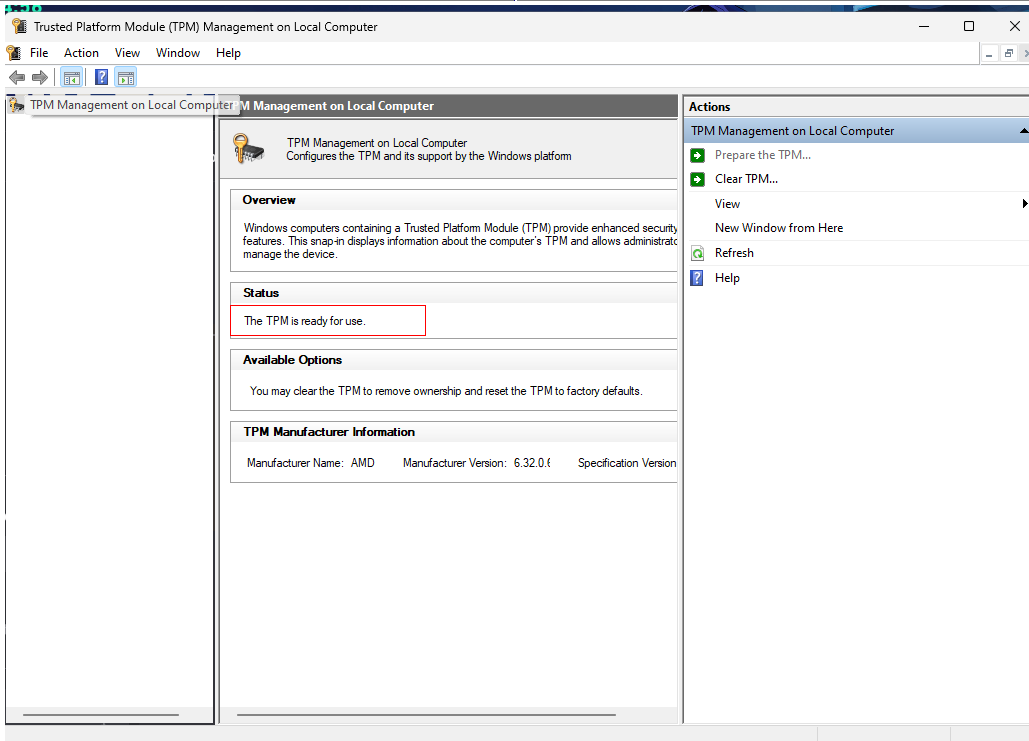Minimize the inner MMC child window

pos(989,53)
